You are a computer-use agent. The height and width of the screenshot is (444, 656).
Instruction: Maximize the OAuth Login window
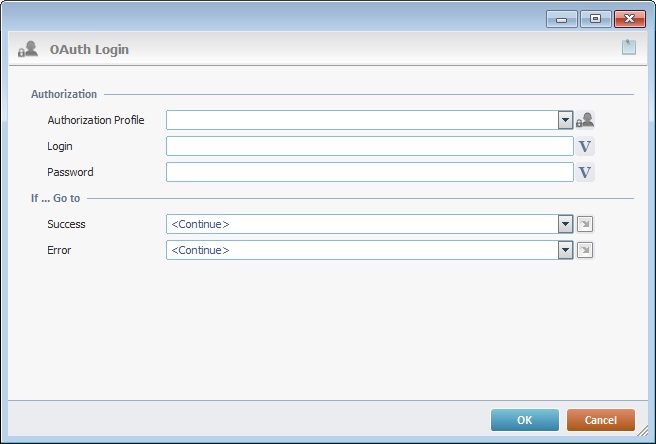(x=595, y=19)
